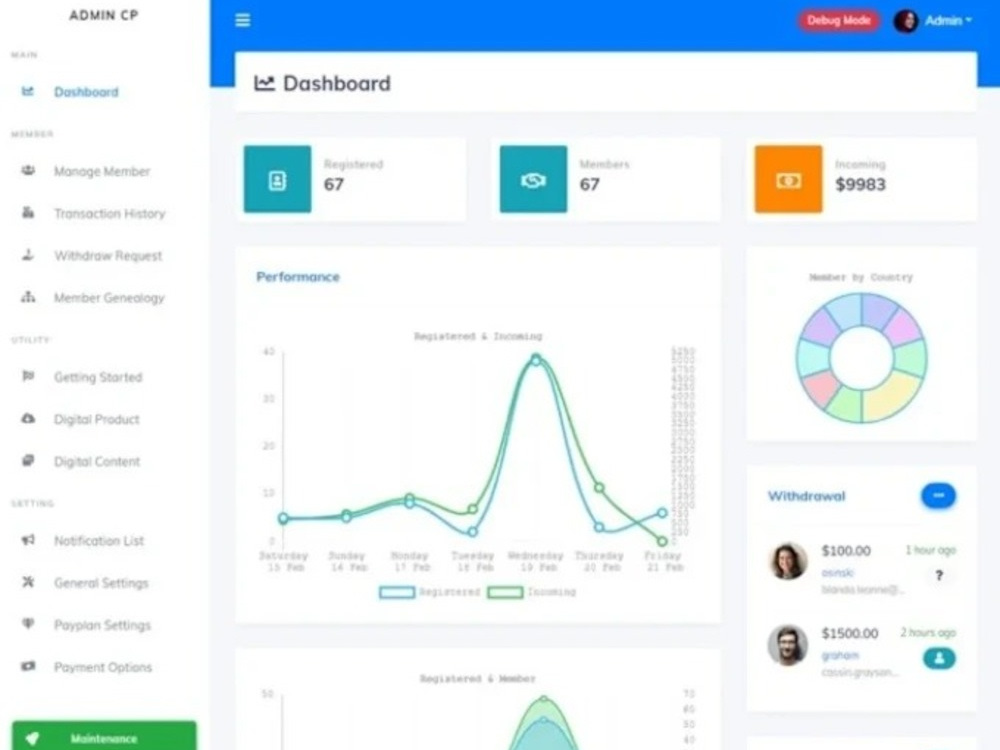
Task: Click the $1500.00 withdrawal avatar
Action: (788, 645)
